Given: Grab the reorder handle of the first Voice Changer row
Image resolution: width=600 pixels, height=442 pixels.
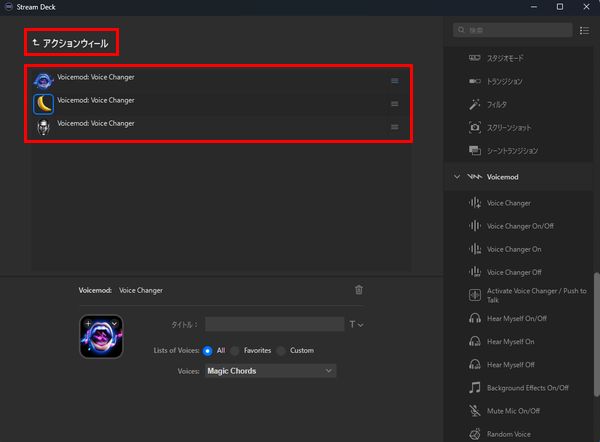Looking at the screenshot, I should [395, 81].
